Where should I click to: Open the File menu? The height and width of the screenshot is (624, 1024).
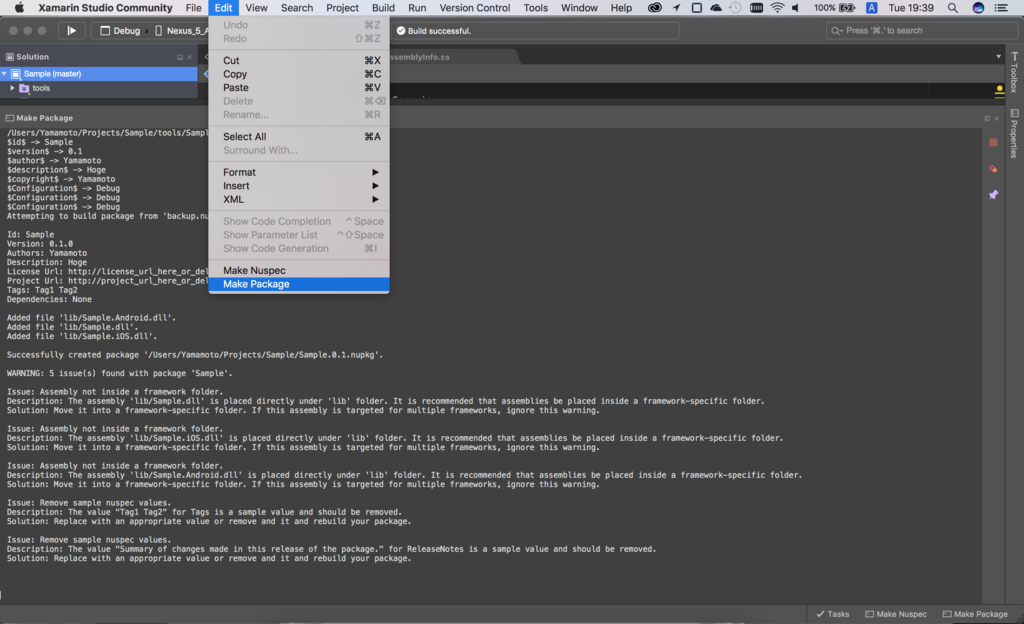tap(193, 8)
